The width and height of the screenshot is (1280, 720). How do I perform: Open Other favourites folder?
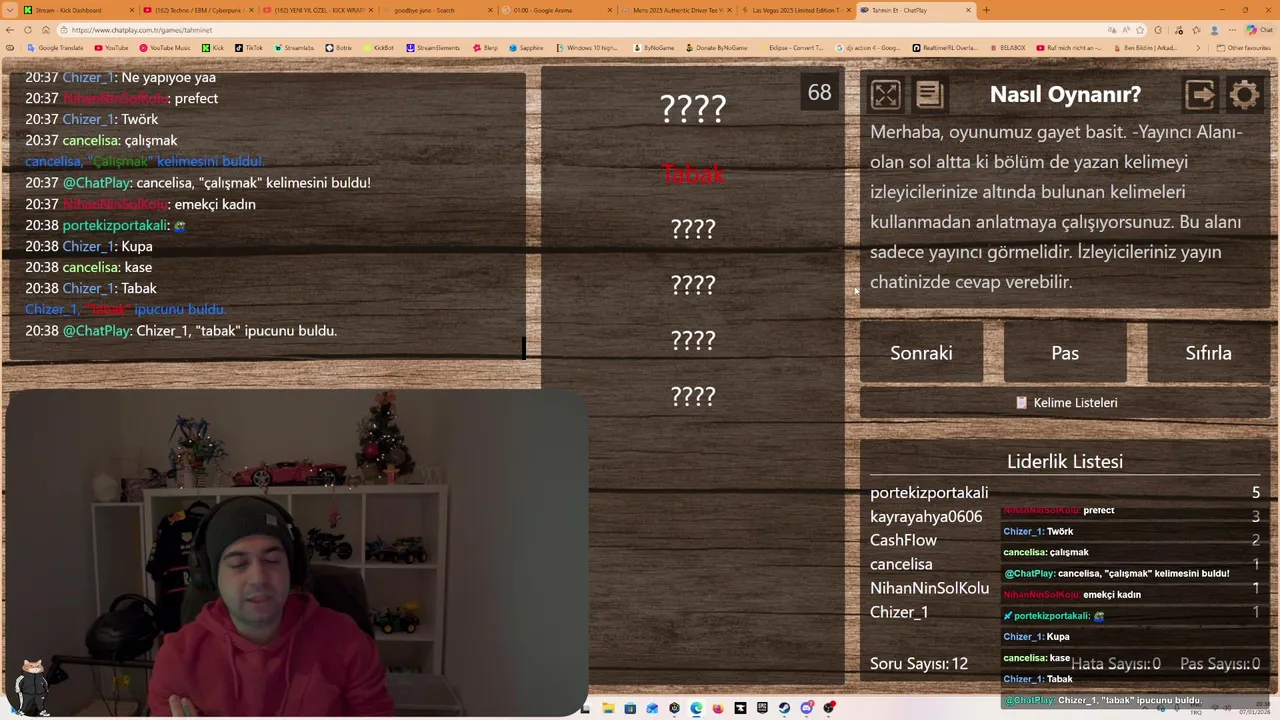[x=1244, y=48]
